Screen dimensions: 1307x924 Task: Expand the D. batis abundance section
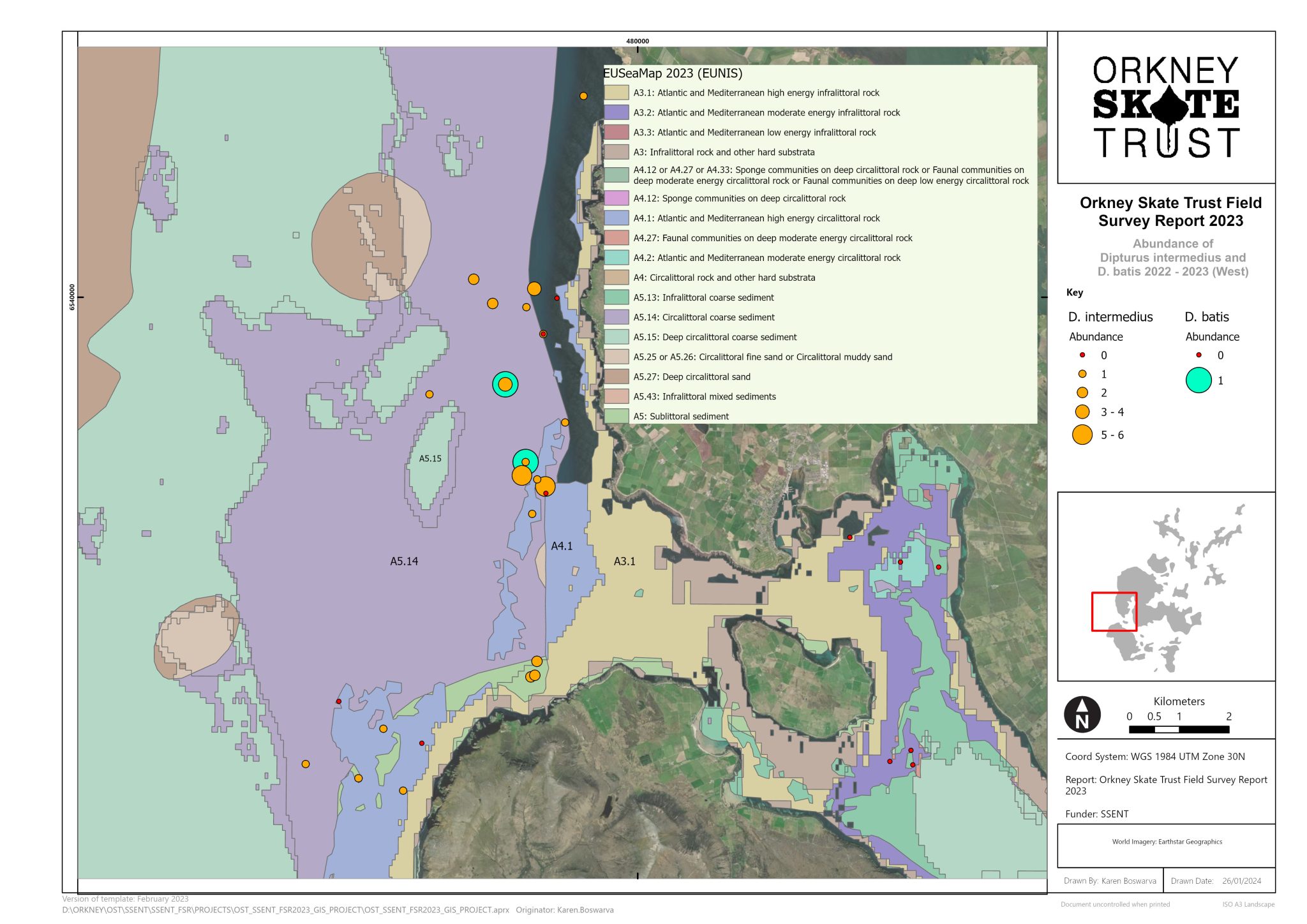tap(1211, 336)
